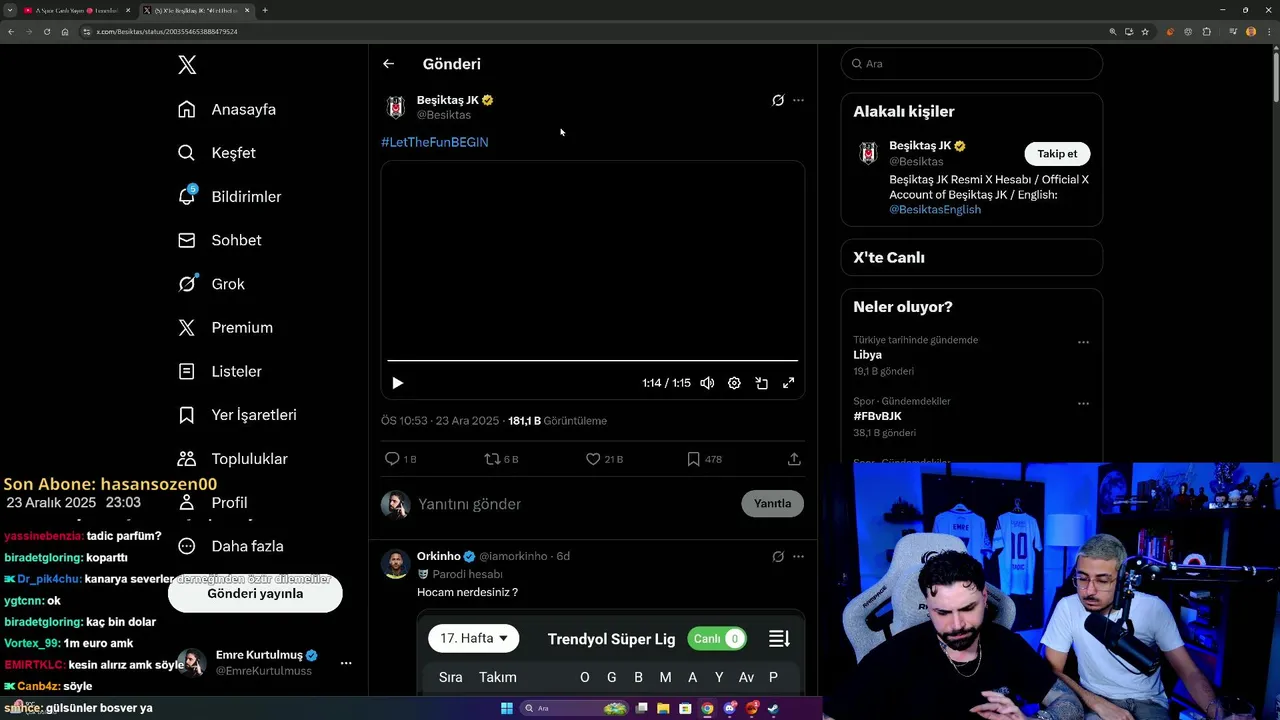Open Grok from the sidebar
This screenshot has width=1280, height=720.
point(211,284)
